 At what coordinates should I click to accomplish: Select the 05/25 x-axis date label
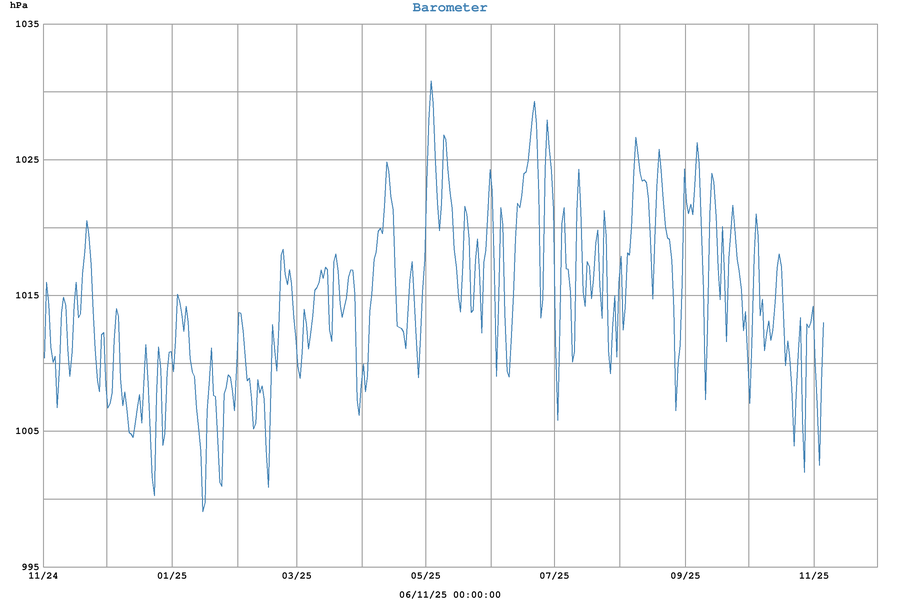(x=426, y=576)
